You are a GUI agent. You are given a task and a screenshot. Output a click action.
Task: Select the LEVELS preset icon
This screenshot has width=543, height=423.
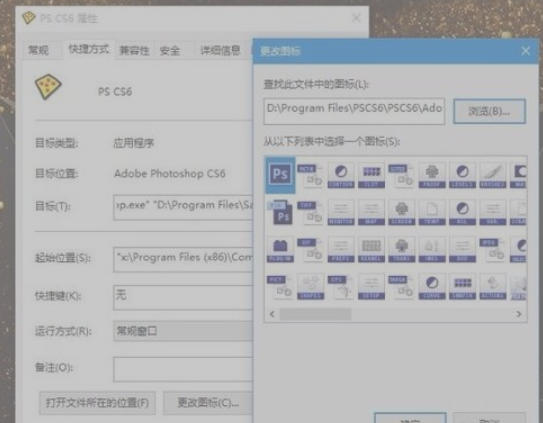[x=462, y=175]
